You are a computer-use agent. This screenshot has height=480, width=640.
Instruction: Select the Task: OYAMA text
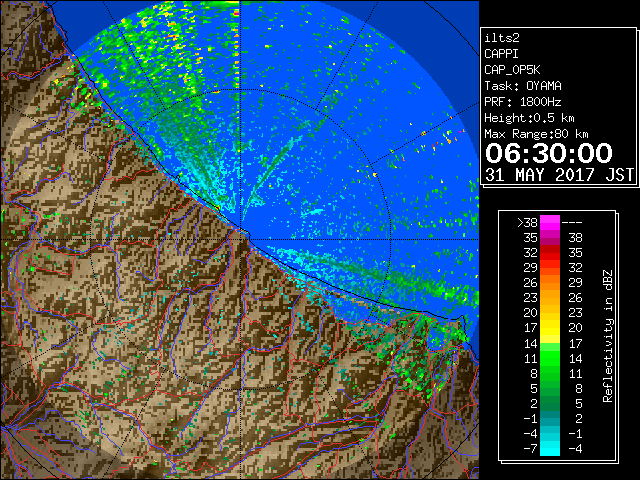(x=523, y=86)
